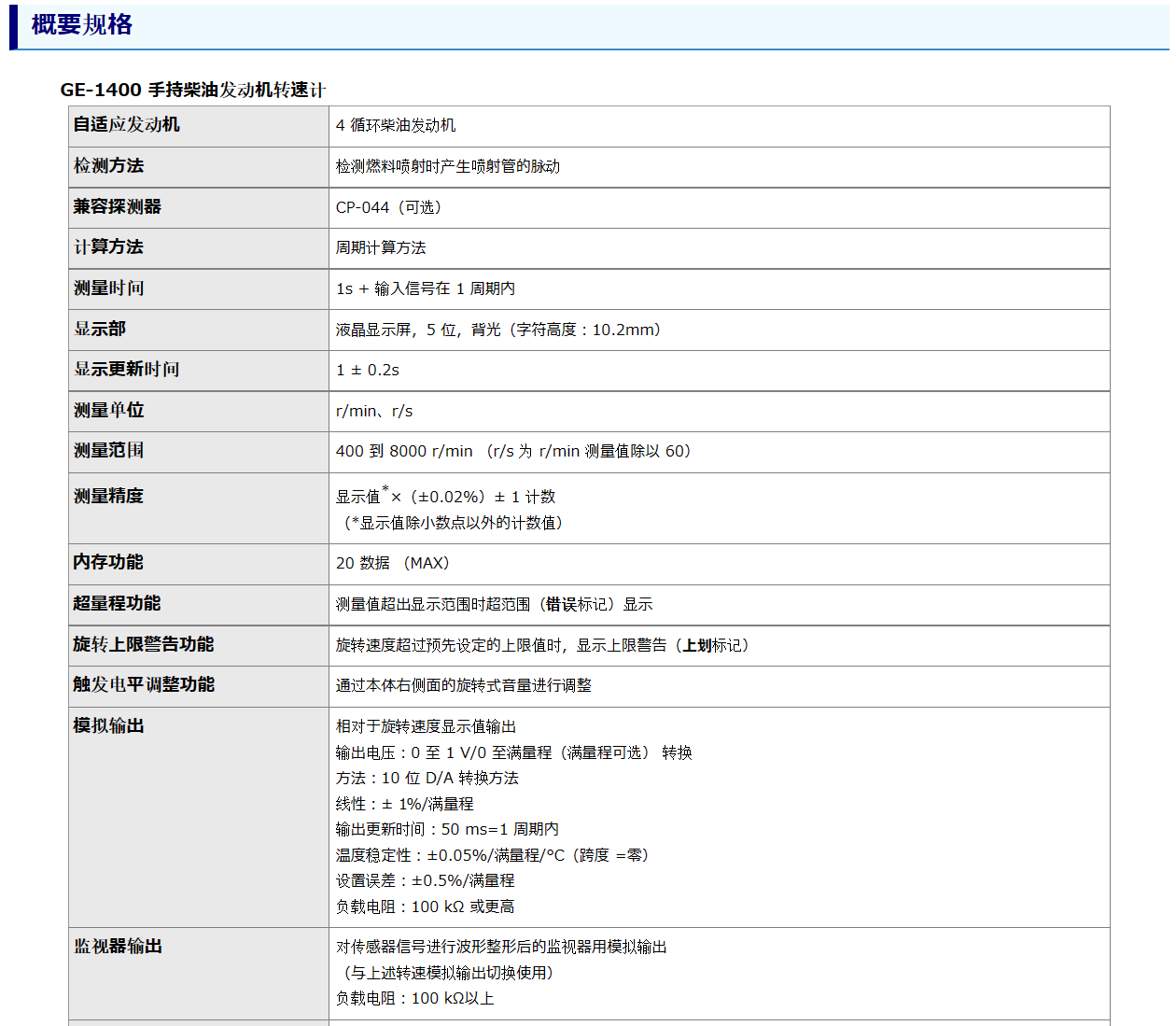Click the note *显示值除小数点以外的计数值
1176x1026 pixels.
click(x=453, y=523)
